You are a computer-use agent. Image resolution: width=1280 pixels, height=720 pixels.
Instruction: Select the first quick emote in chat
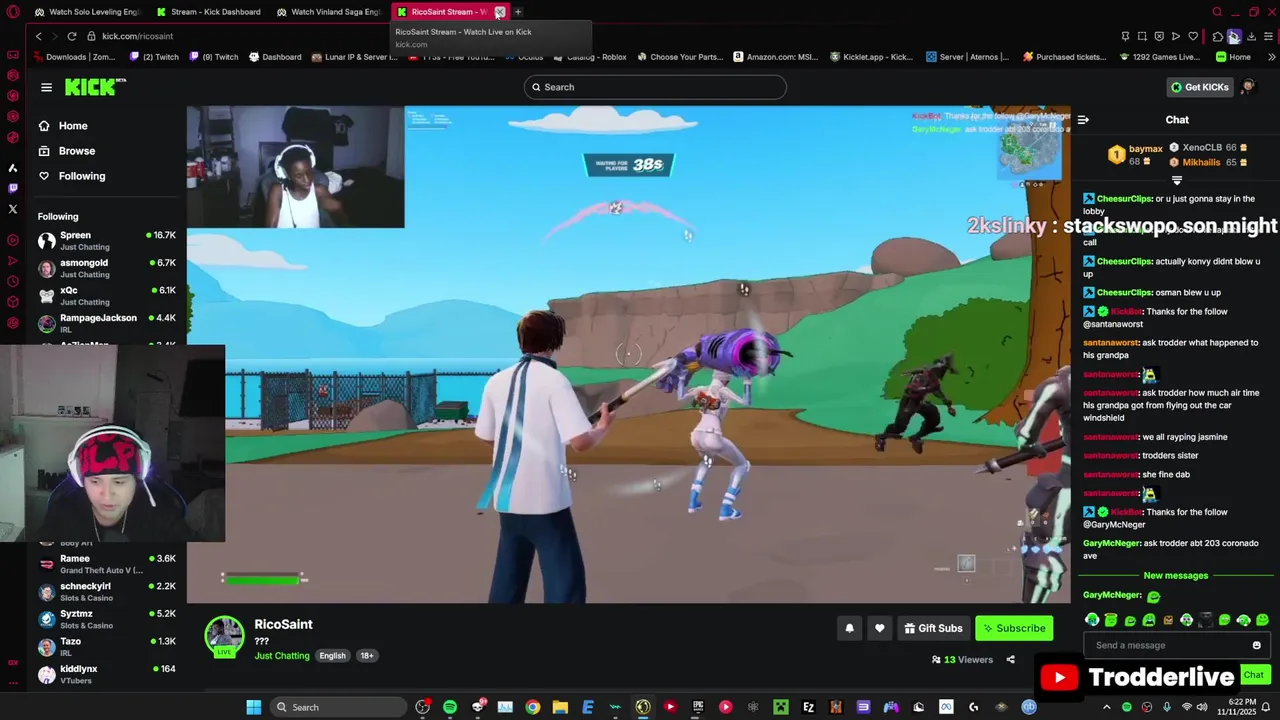pyautogui.click(x=1092, y=620)
